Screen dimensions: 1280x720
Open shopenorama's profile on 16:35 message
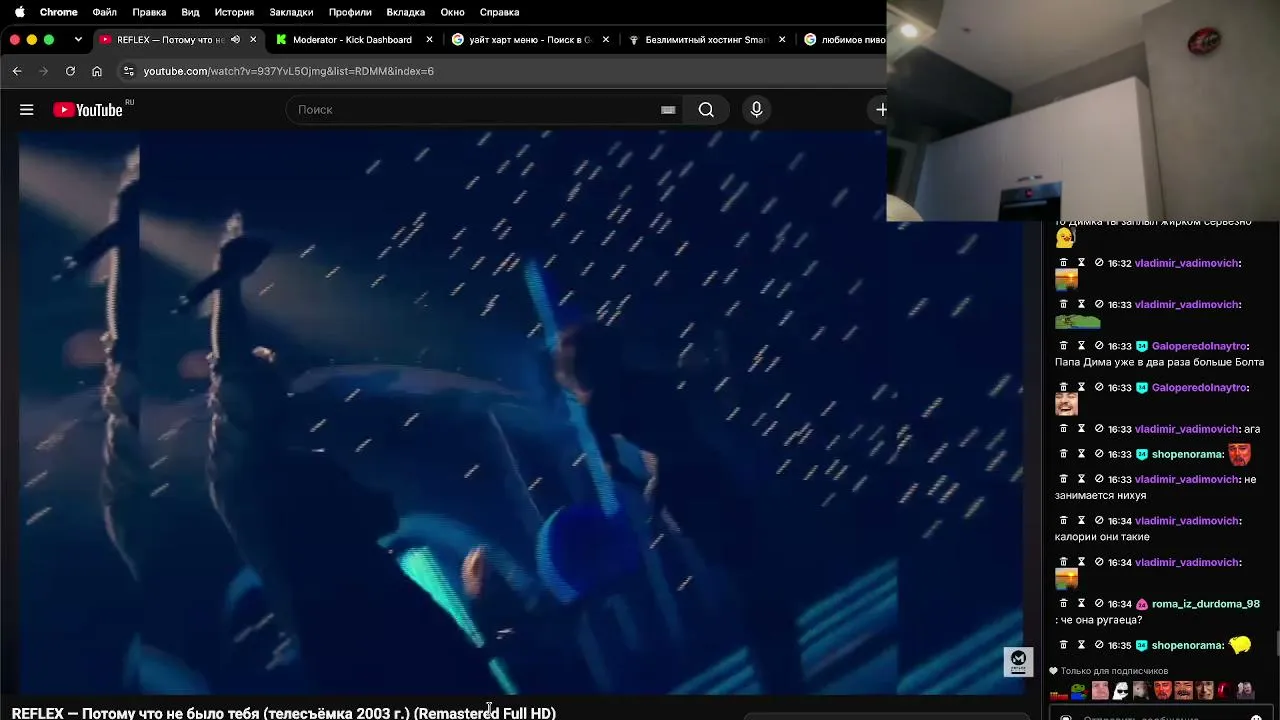1188,645
